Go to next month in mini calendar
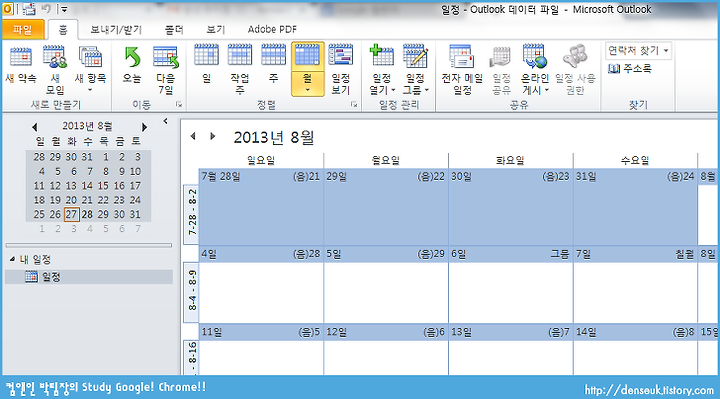 (145, 127)
